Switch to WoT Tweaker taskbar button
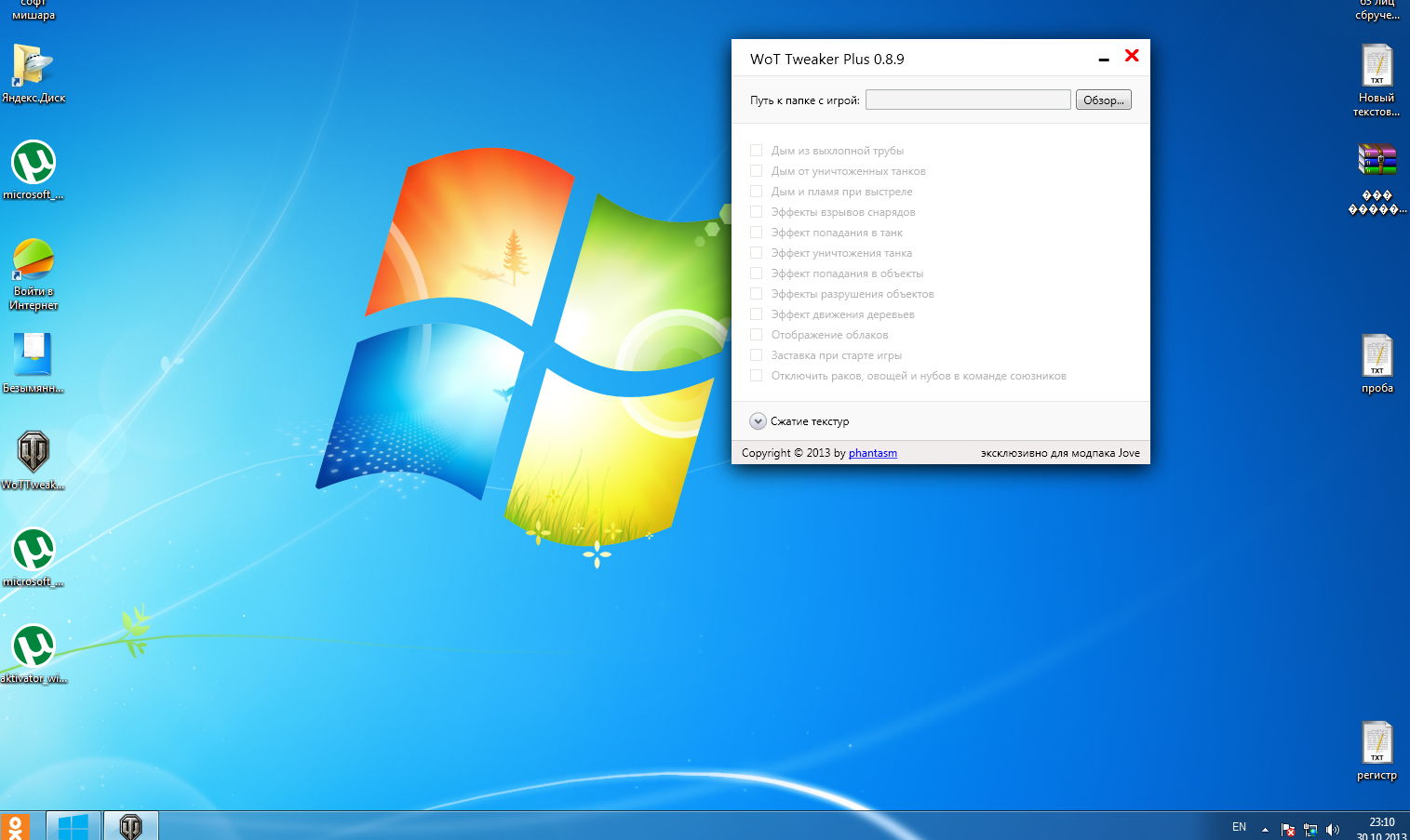1410x840 pixels. point(130,826)
